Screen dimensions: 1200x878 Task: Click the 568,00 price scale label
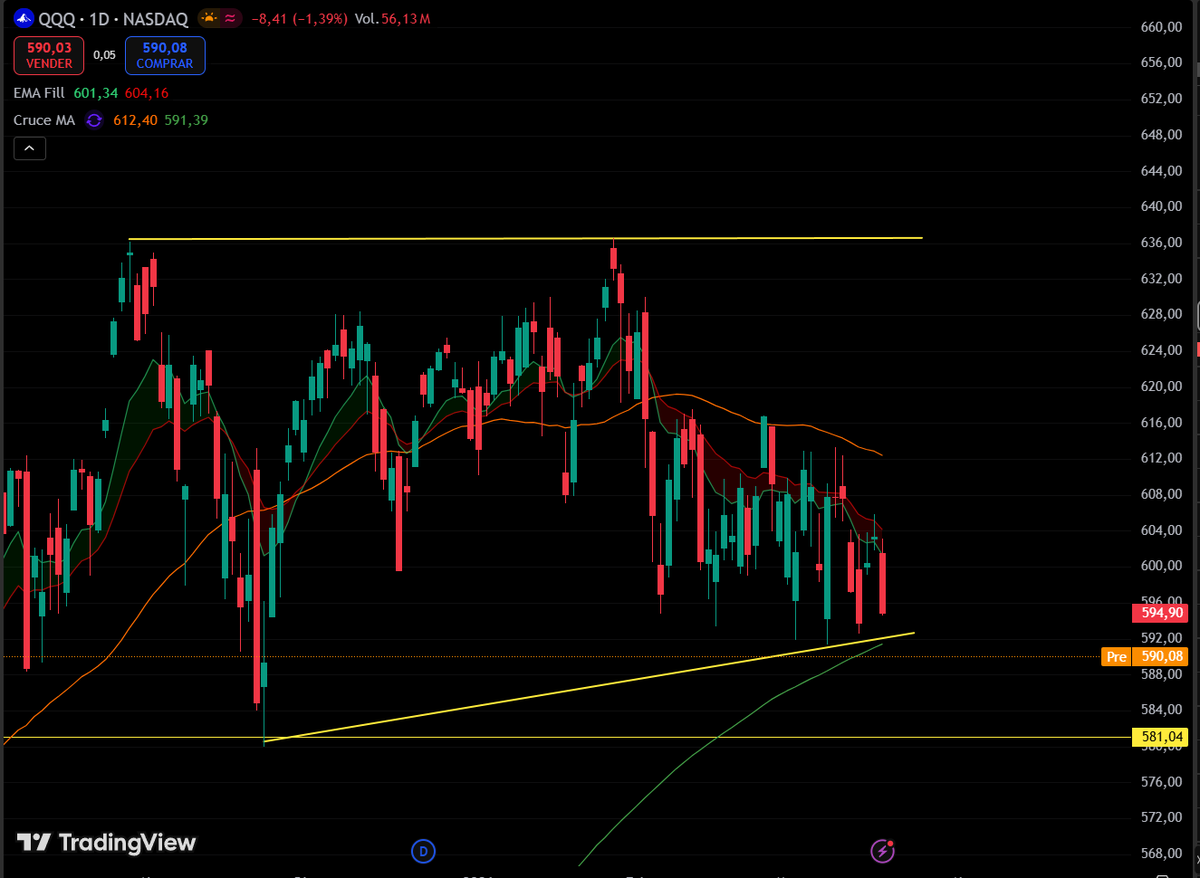coord(1161,853)
